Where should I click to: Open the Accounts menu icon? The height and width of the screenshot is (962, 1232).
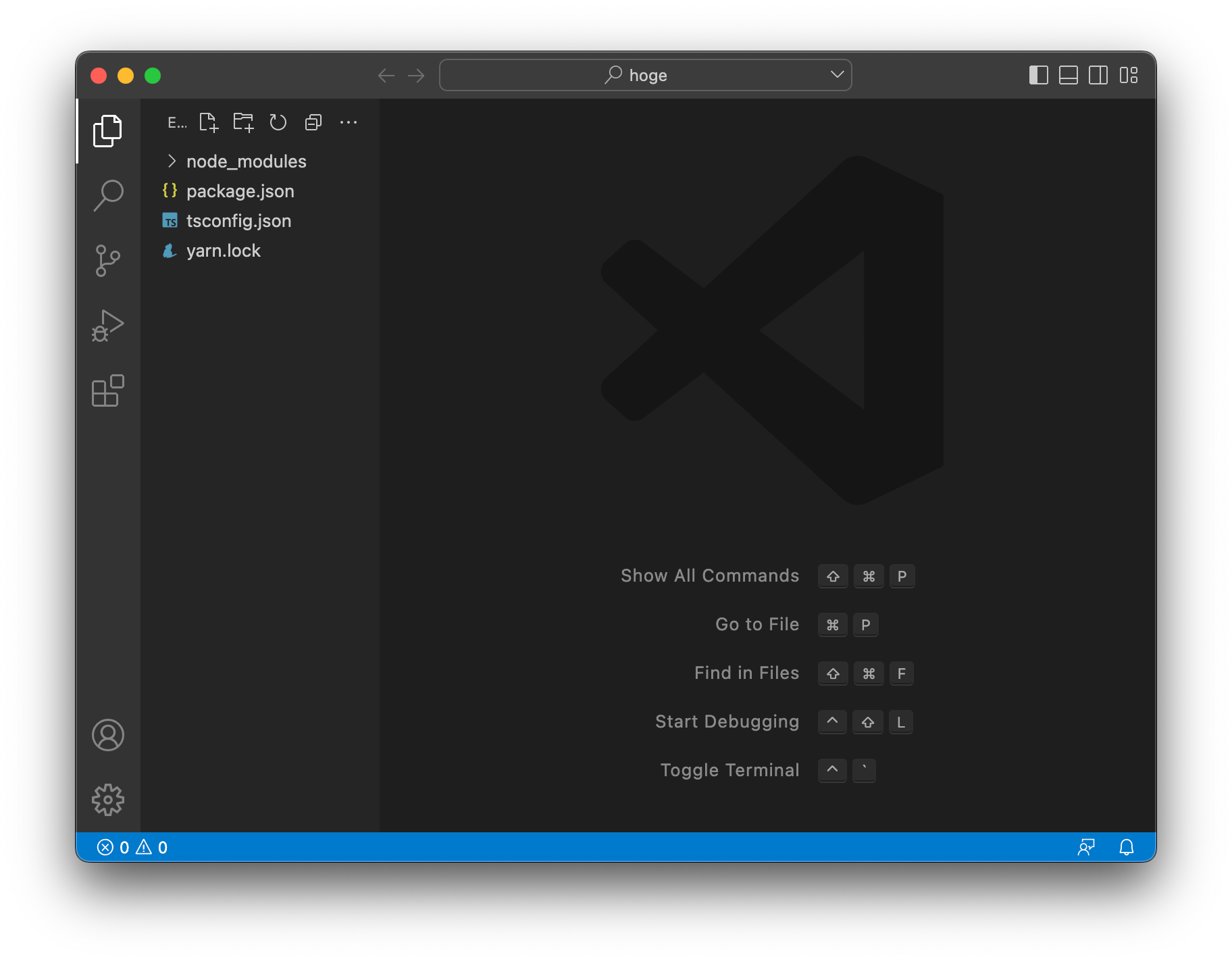point(107,735)
